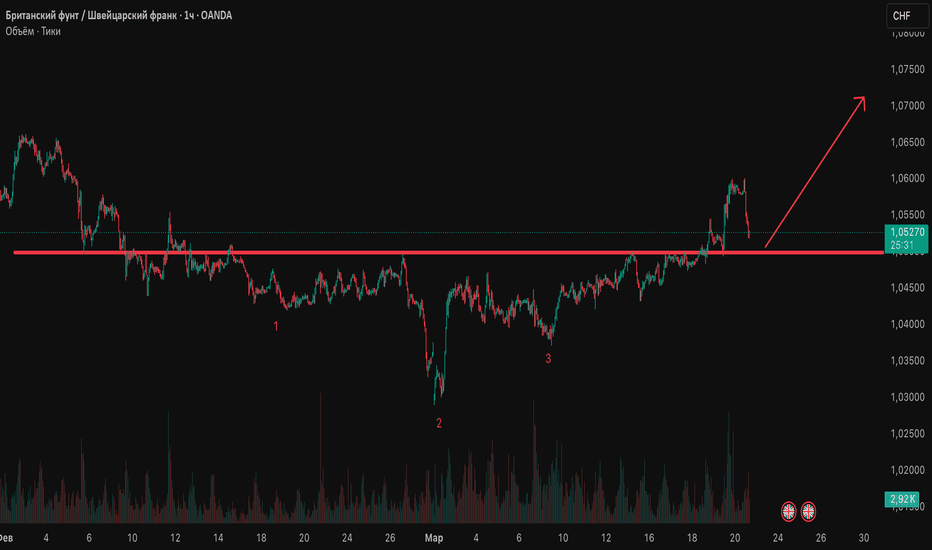The width and height of the screenshot is (932, 550).
Task: Click the 1,03500 price axis label
Action: click(x=908, y=360)
